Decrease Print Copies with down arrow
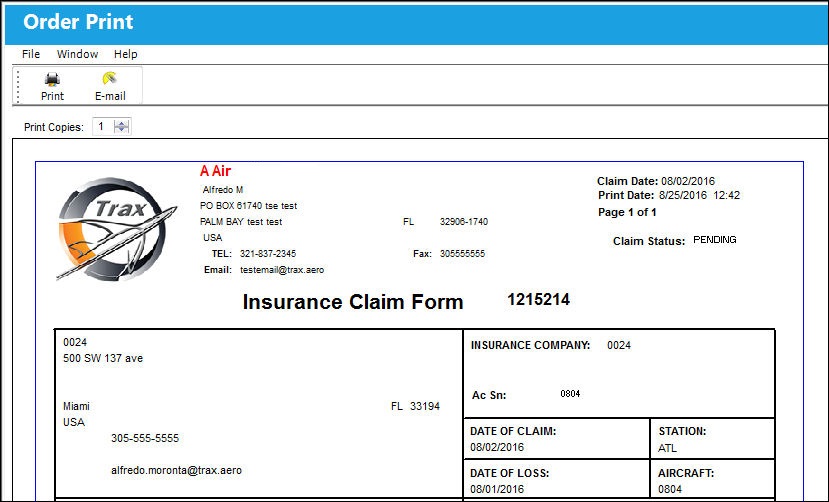Image resolution: width=829 pixels, height=502 pixels. coord(122,130)
